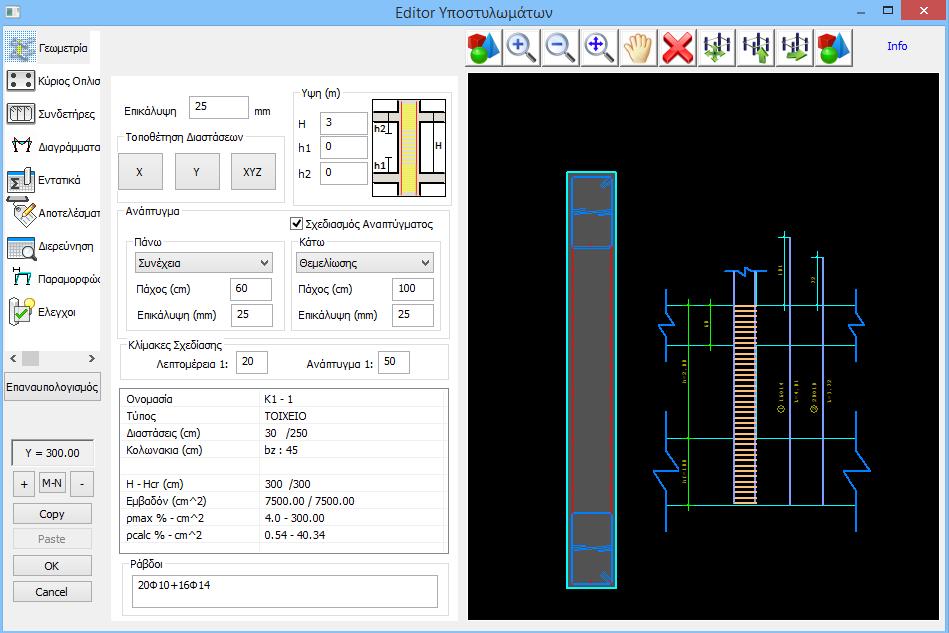The height and width of the screenshot is (633, 949).
Task: Click the Κάτω Επικάλυψη field
Action: 413,315
